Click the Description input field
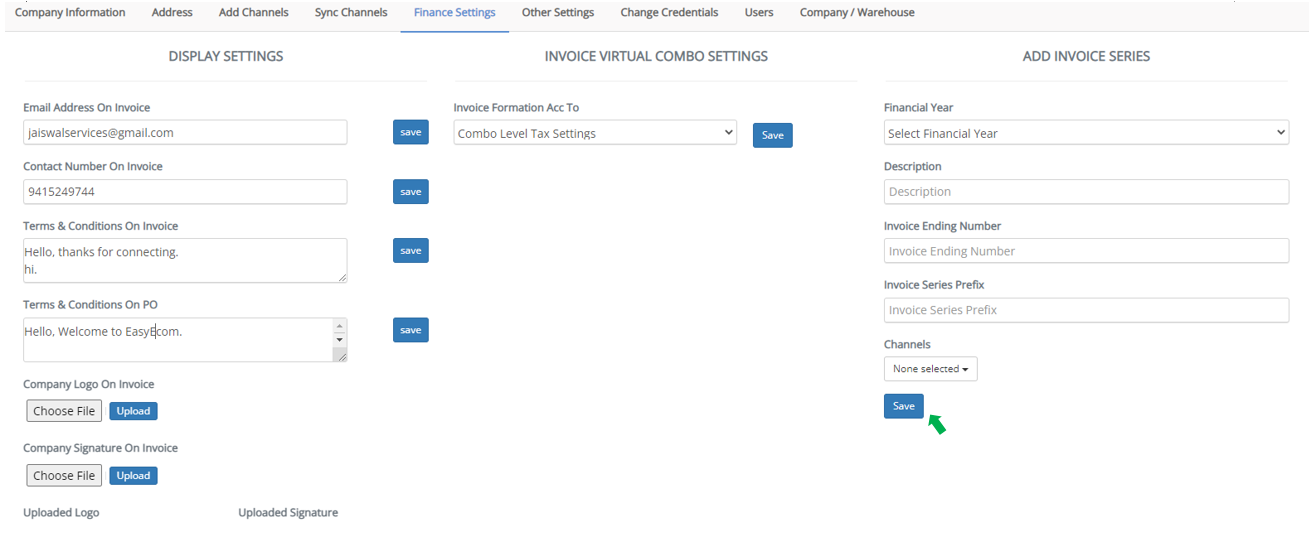The height and width of the screenshot is (536, 1309). [x=1086, y=191]
